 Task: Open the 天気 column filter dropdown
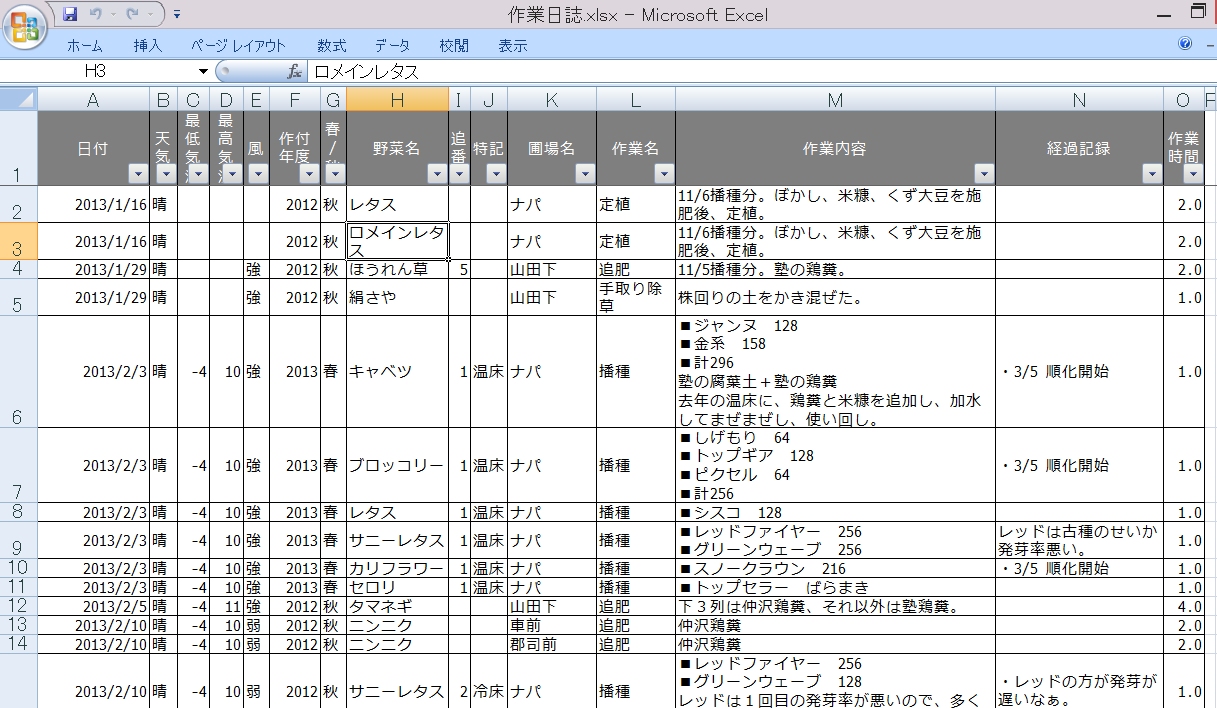click(x=165, y=173)
